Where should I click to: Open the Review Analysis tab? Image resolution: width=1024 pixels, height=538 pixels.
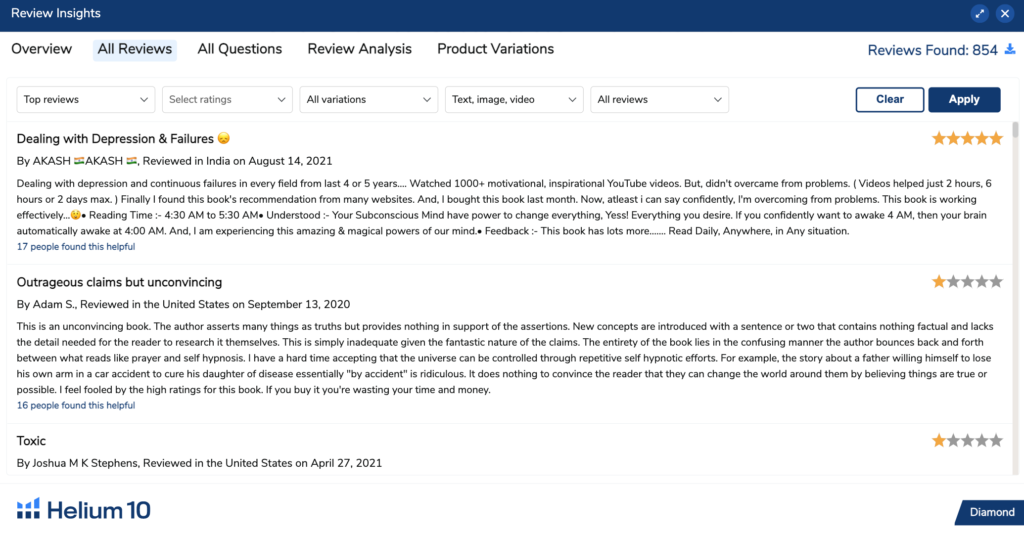(359, 49)
